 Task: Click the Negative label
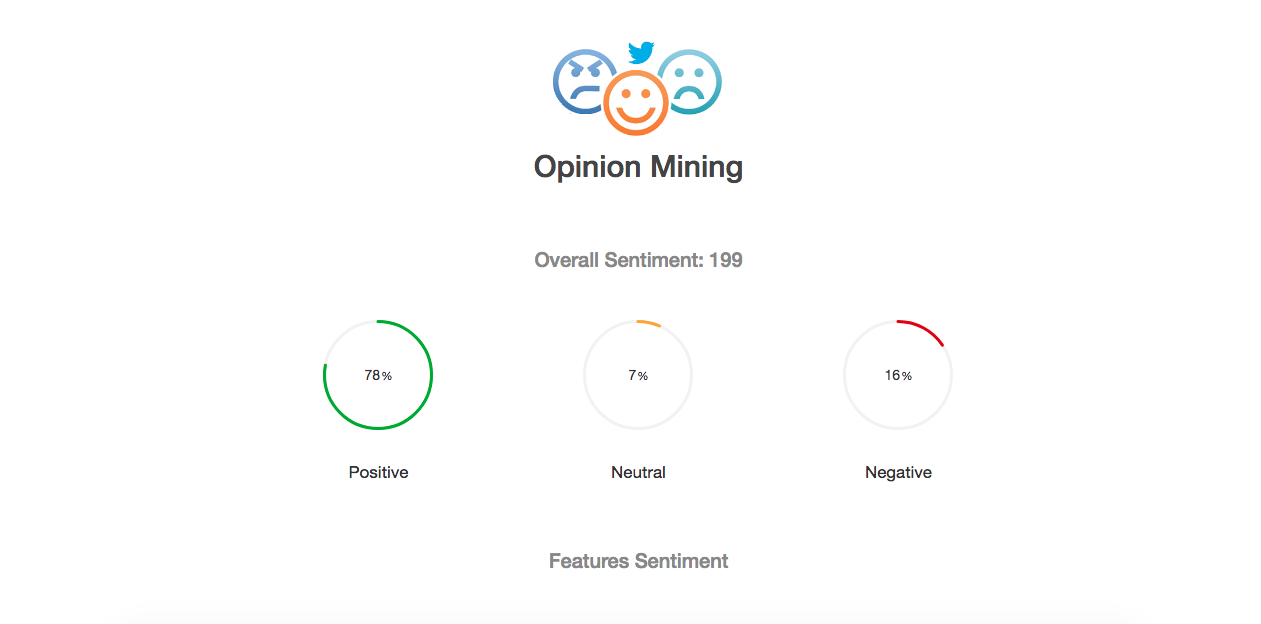point(898,472)
